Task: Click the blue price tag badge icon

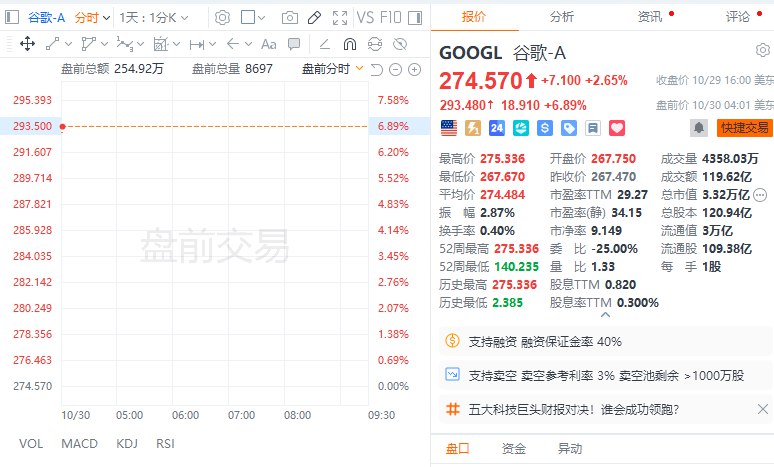Action: 569,128
